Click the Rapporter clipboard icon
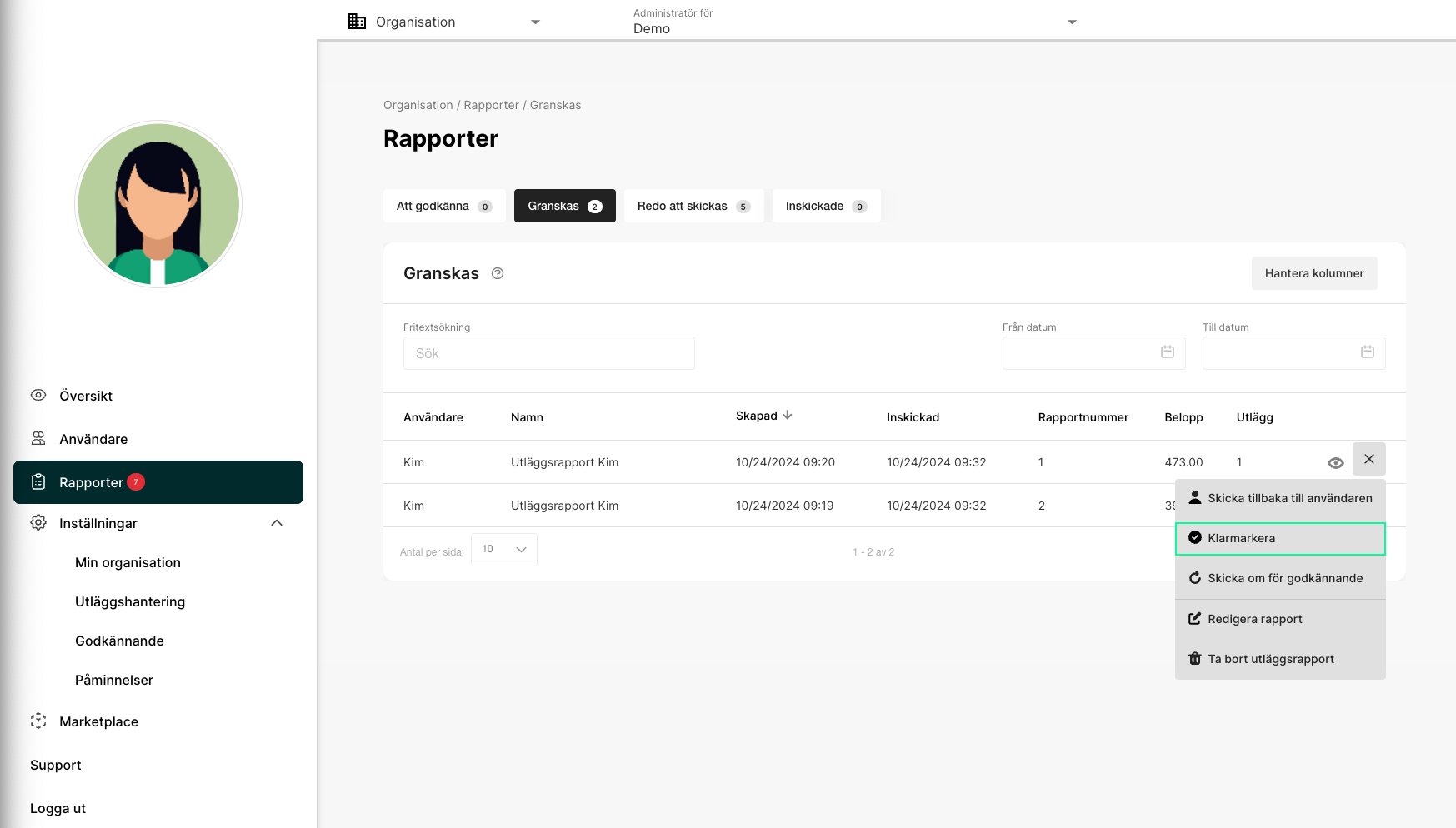1456x828 pixels. 38,481
